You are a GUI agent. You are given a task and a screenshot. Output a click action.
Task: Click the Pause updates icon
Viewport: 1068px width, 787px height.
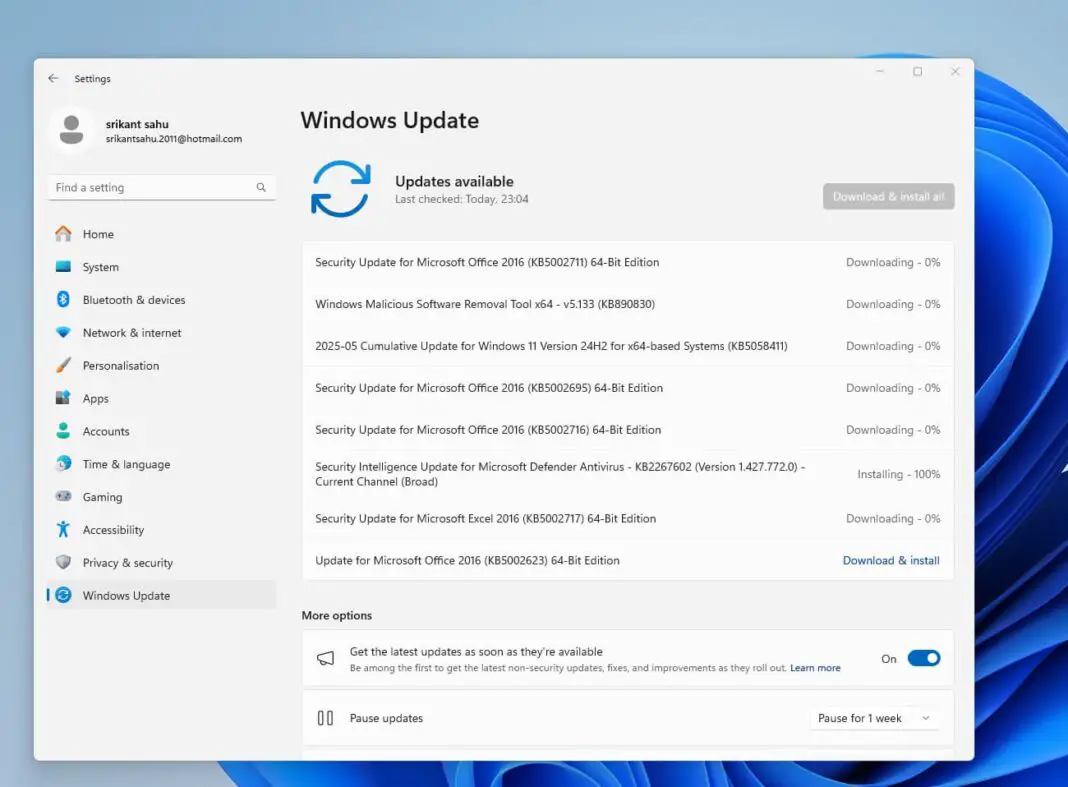click(x=325, y=717)
